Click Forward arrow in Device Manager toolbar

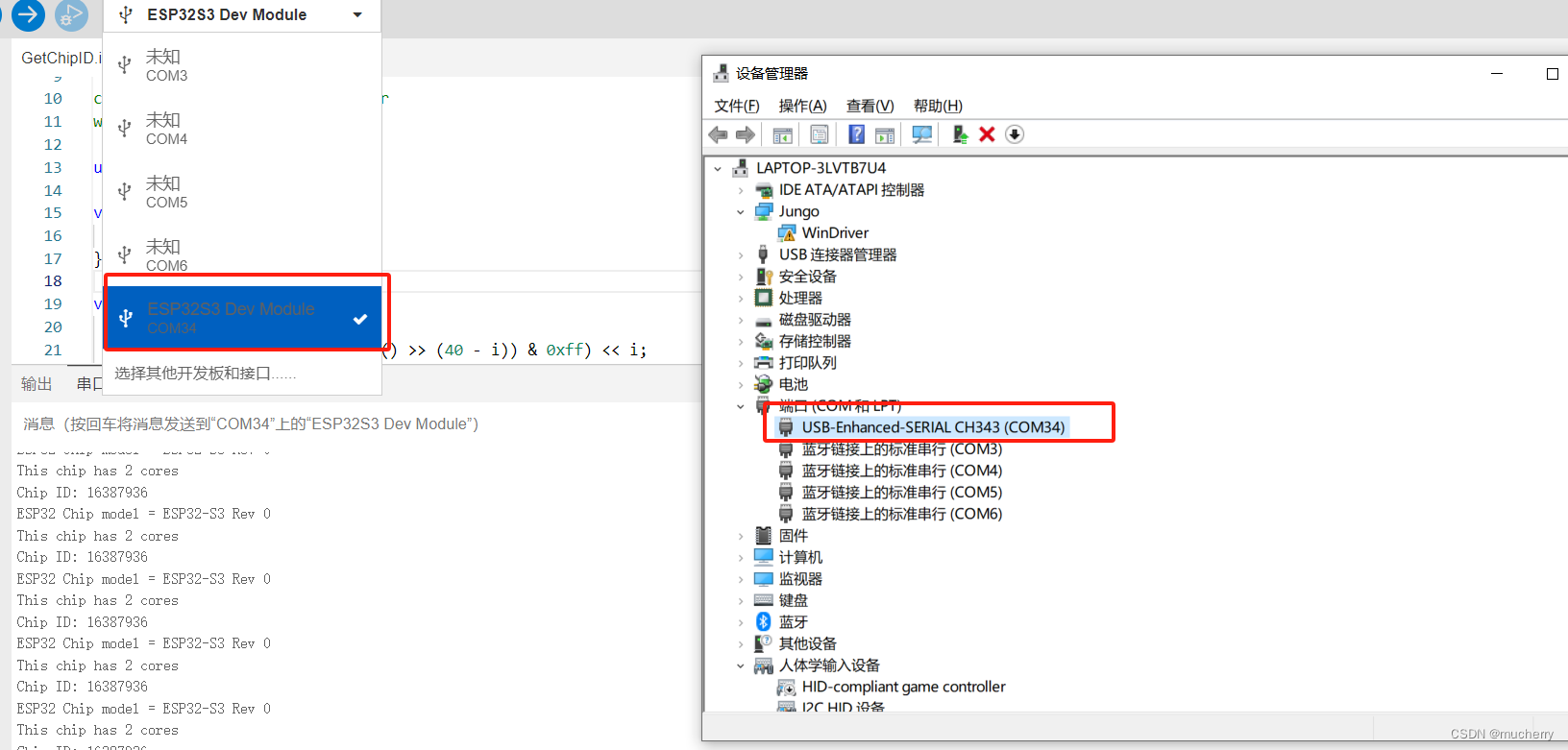[746, 134]
